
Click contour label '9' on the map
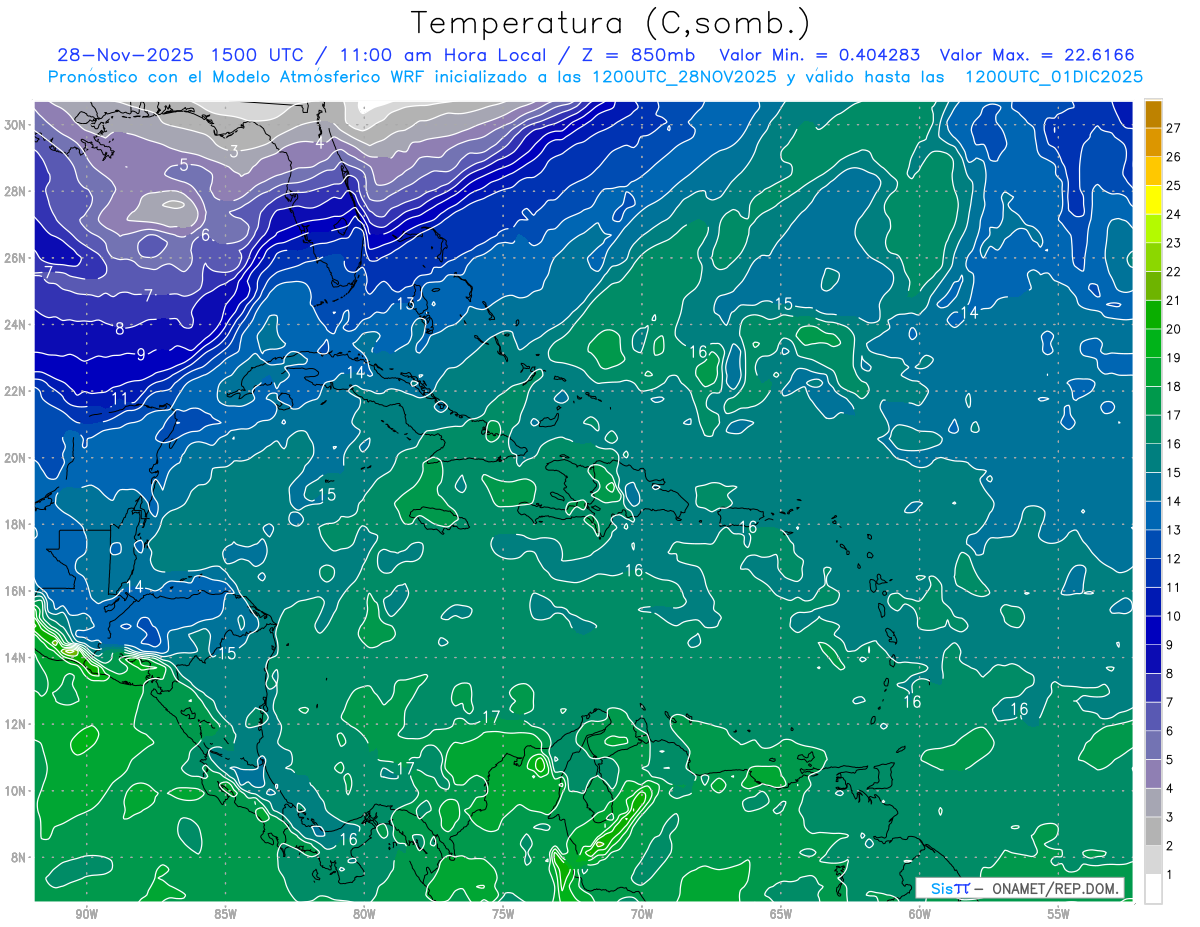coord(141,354)
